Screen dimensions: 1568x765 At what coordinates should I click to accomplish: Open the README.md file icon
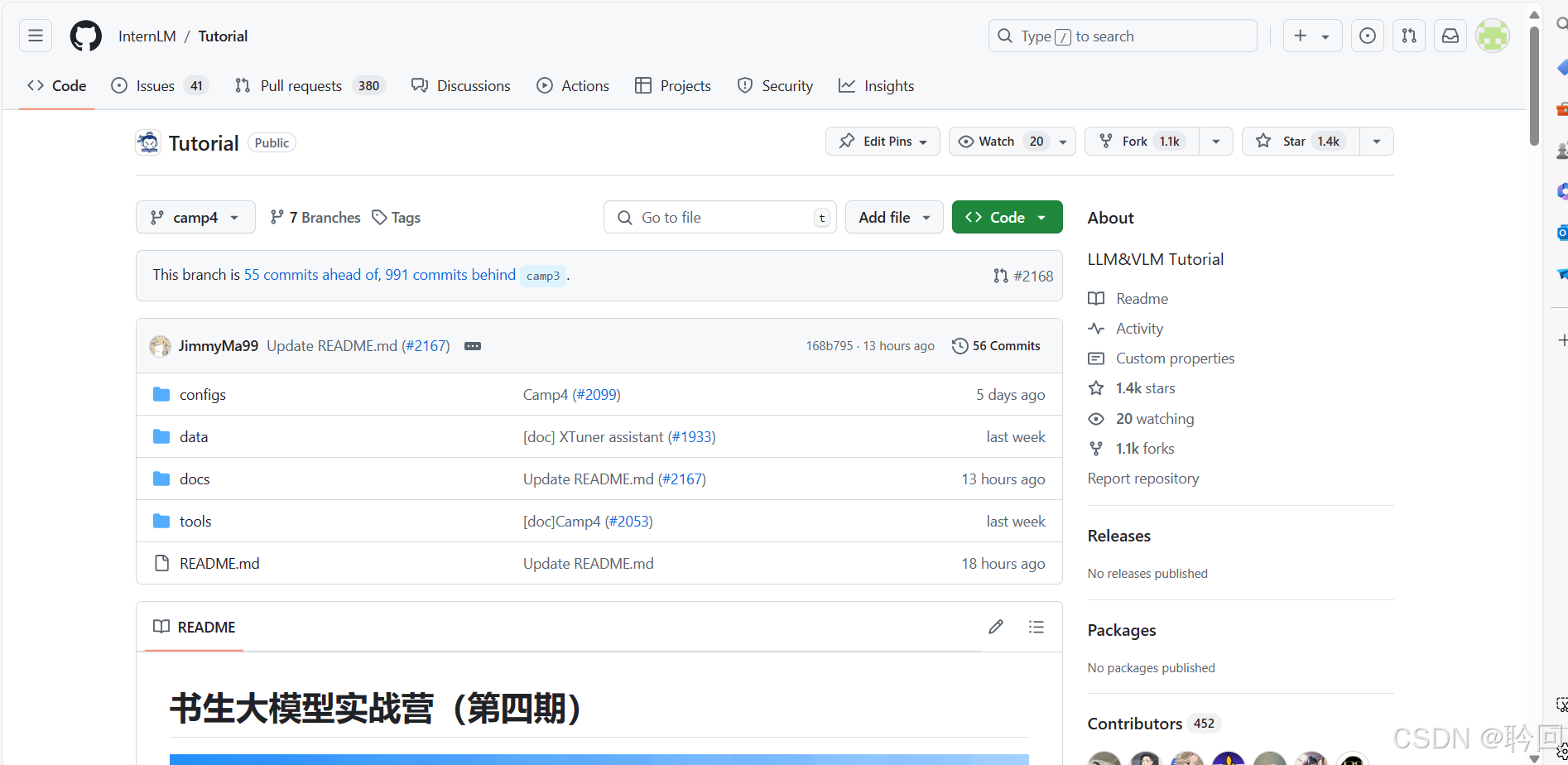point(161,563)
